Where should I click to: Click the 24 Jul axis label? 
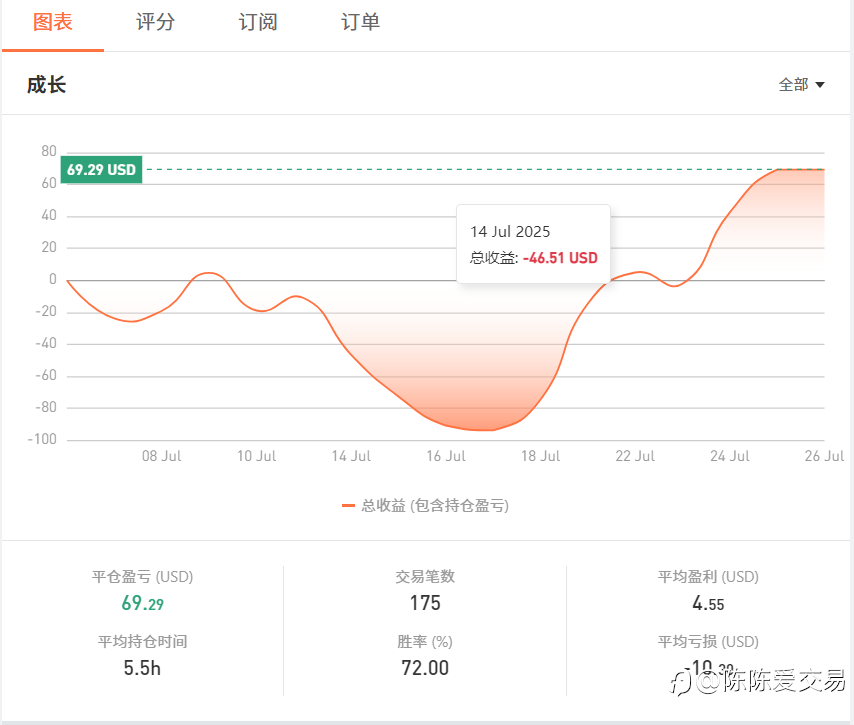coord(730,456)
